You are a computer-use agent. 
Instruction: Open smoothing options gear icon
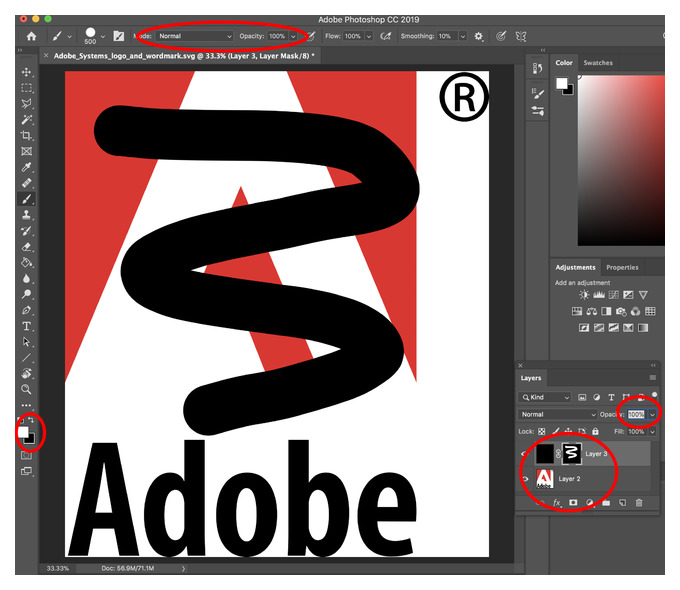(478, 36)
